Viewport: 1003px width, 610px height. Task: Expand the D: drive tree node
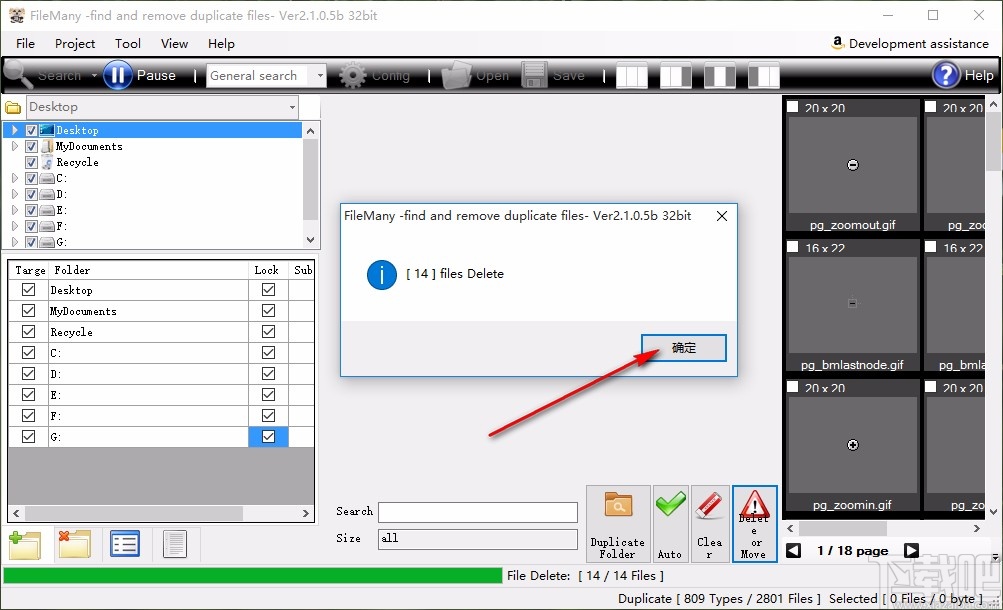tap(15, 194)
